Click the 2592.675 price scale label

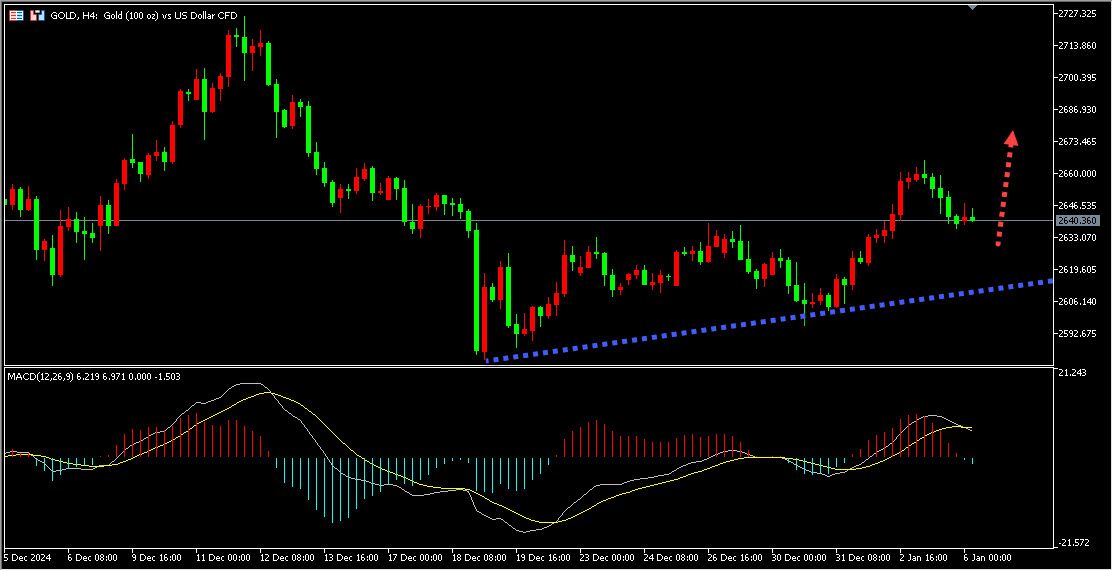[1081, 334]
